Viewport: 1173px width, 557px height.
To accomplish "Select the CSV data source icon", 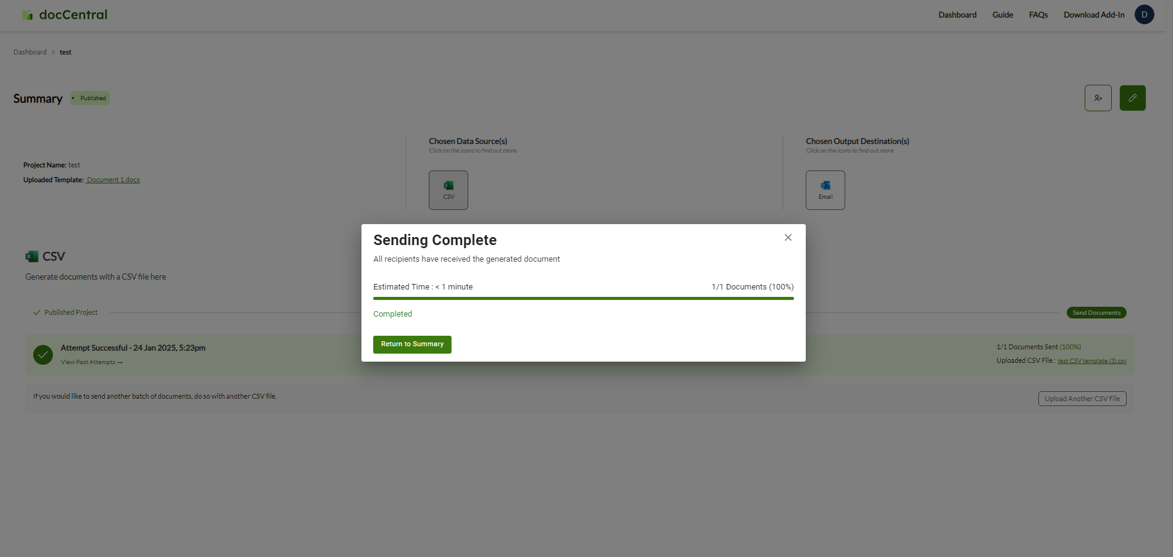I will click(x=448, y=190).
